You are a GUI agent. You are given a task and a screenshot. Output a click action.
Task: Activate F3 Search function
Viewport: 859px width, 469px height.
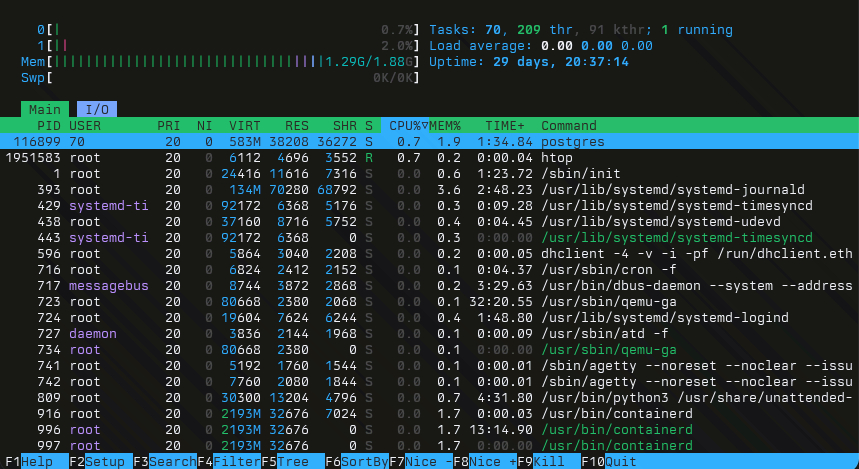click(x=164, y=462)
